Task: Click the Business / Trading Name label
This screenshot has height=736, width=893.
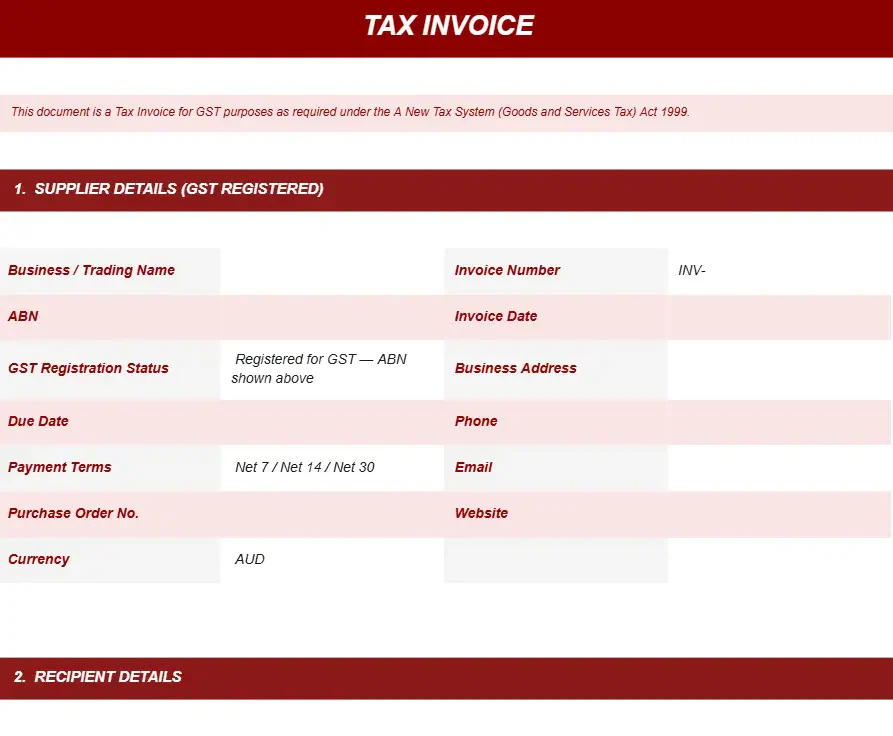Action: (x=91, y=270)
